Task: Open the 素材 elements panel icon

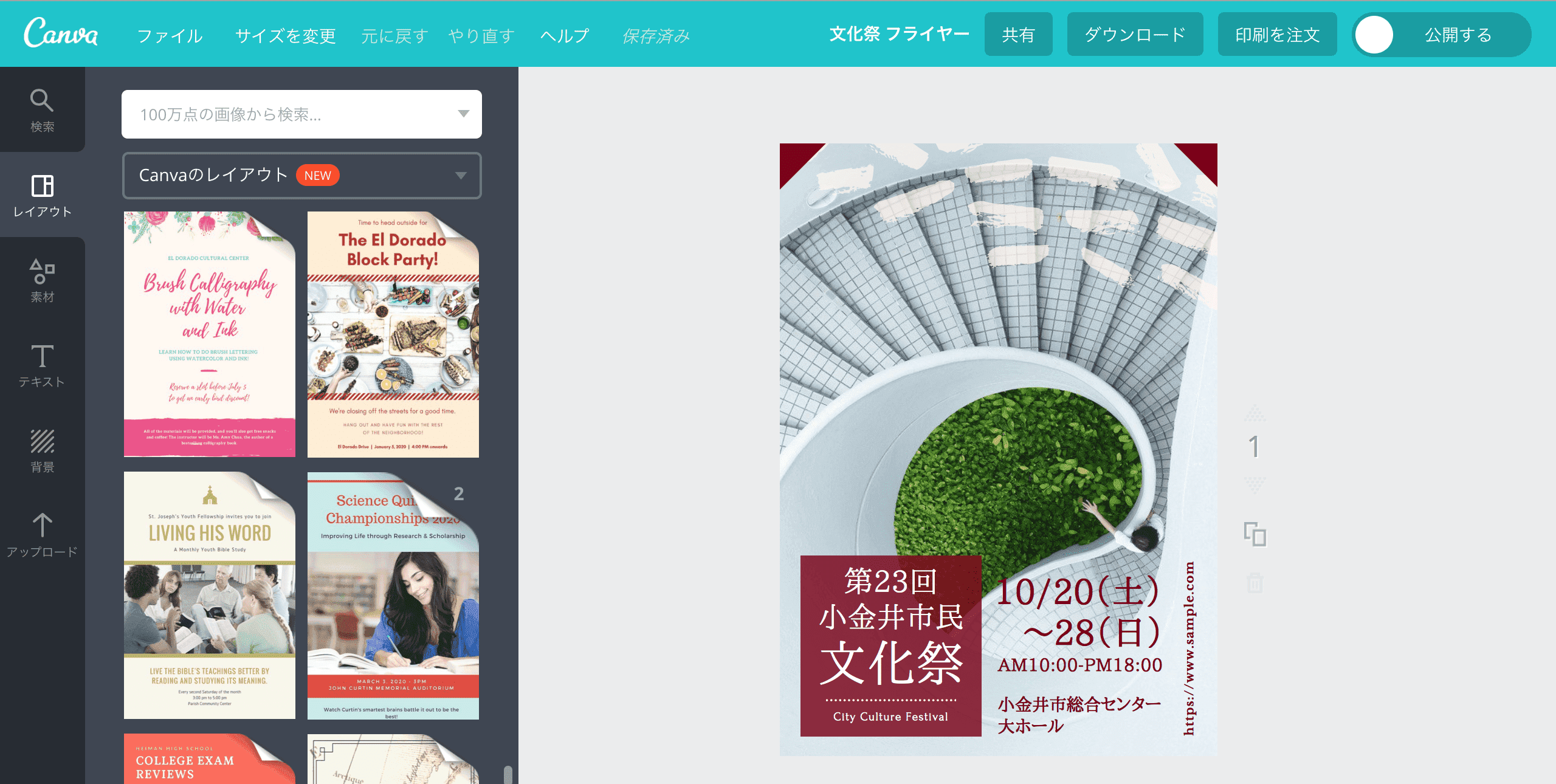Action: click(x=42, y=280)
